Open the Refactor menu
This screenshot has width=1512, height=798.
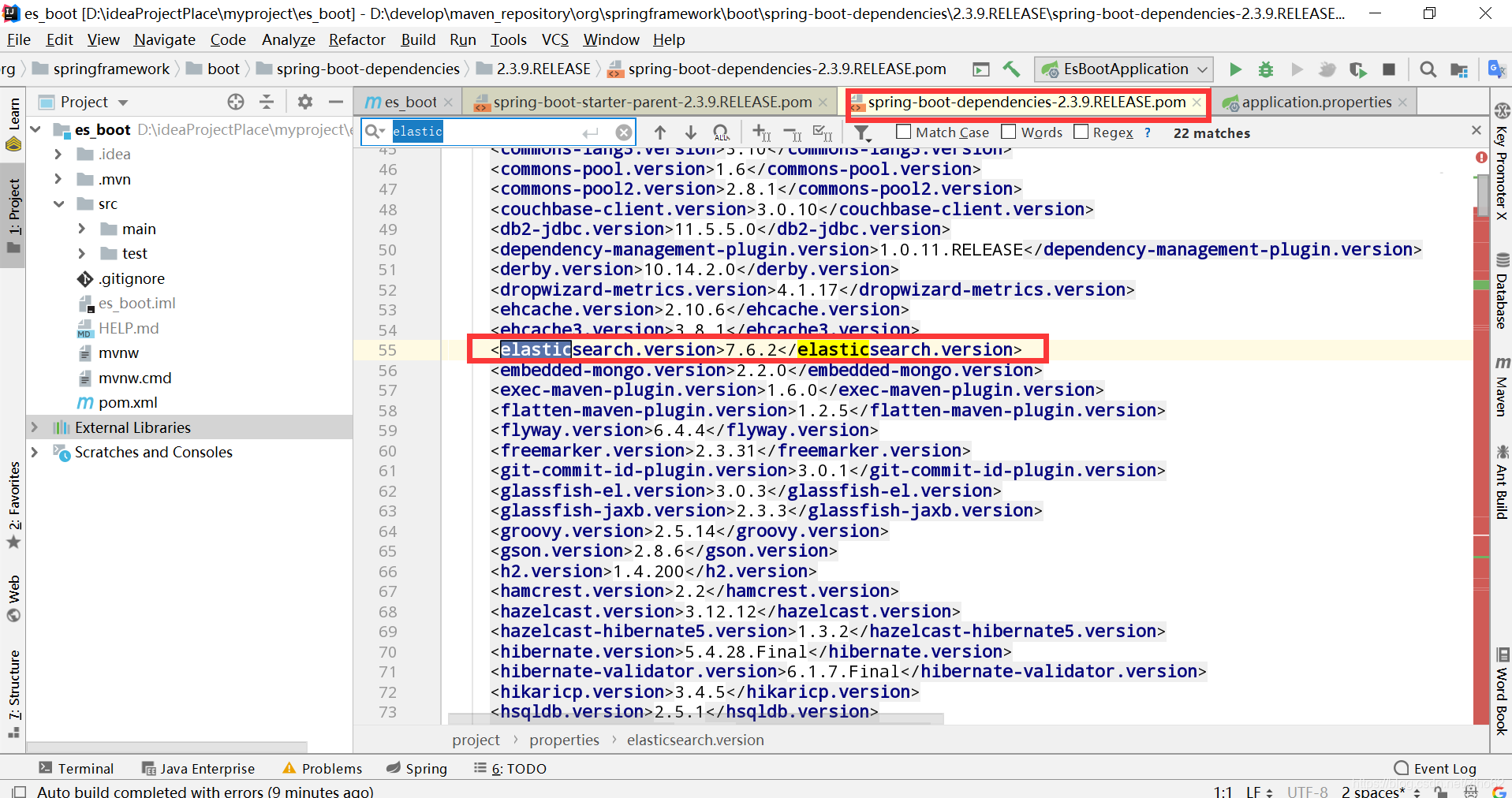coord(357,39)
